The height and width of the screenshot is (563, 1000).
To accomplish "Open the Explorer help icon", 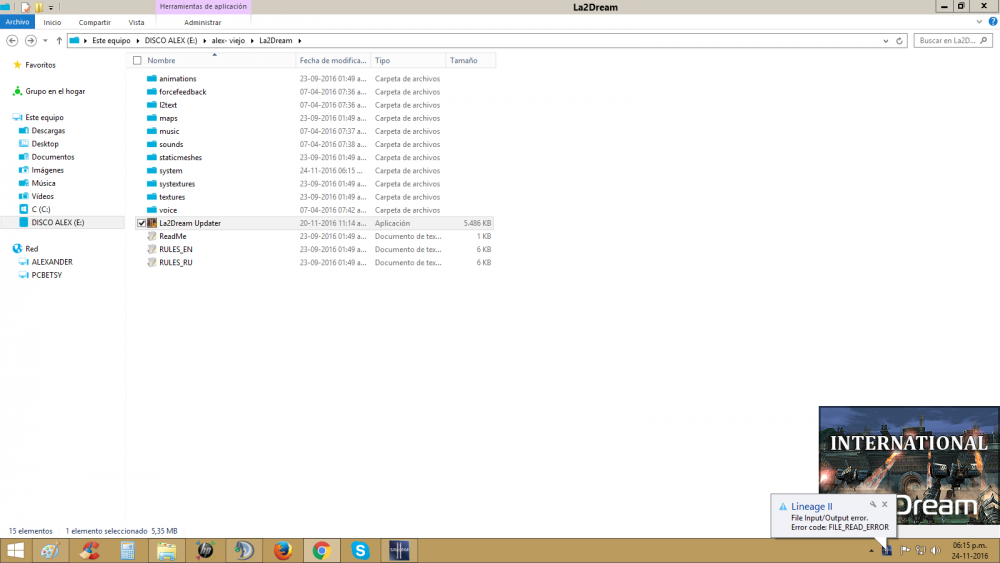I will (991, 22).
